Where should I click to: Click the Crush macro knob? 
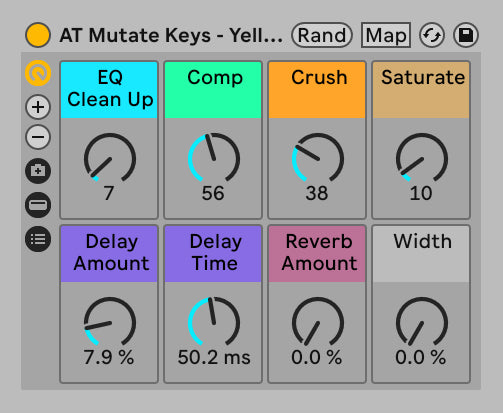[318, 158]
